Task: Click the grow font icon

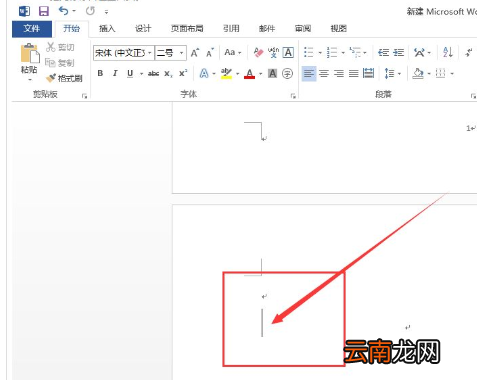Action: 195,53
